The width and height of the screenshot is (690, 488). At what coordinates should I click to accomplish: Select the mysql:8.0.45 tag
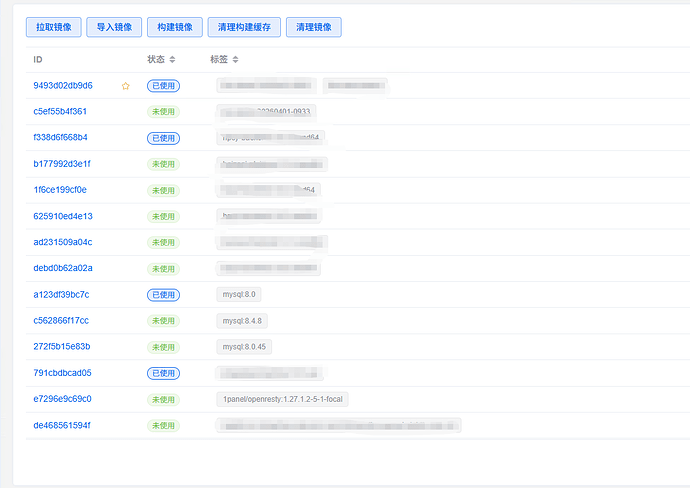pos(244,347)
